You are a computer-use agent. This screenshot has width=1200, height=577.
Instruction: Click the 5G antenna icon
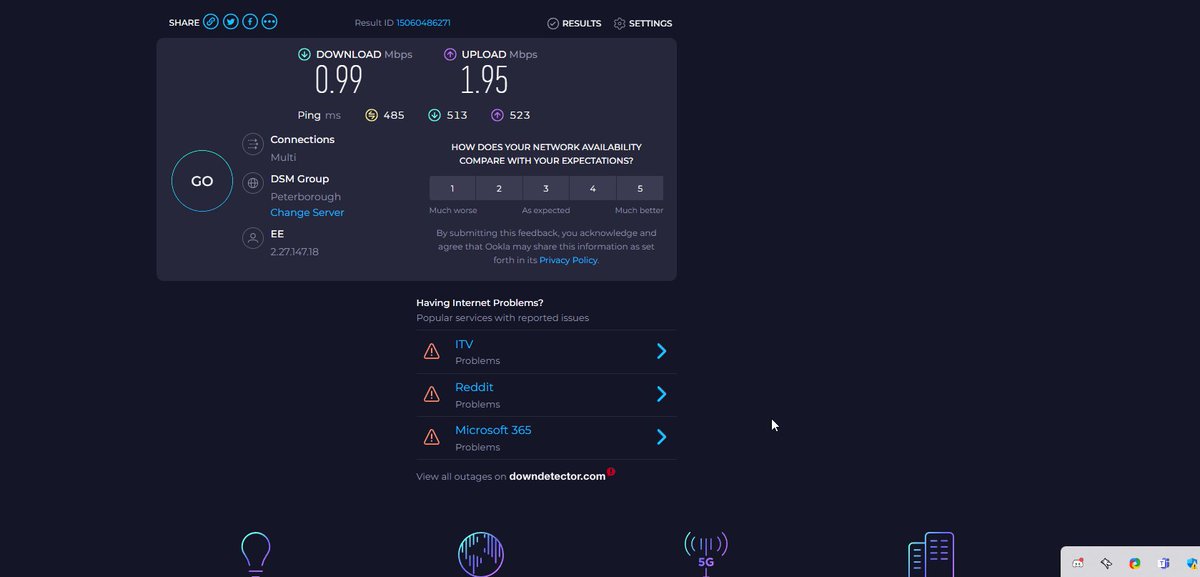click(706, 554)
